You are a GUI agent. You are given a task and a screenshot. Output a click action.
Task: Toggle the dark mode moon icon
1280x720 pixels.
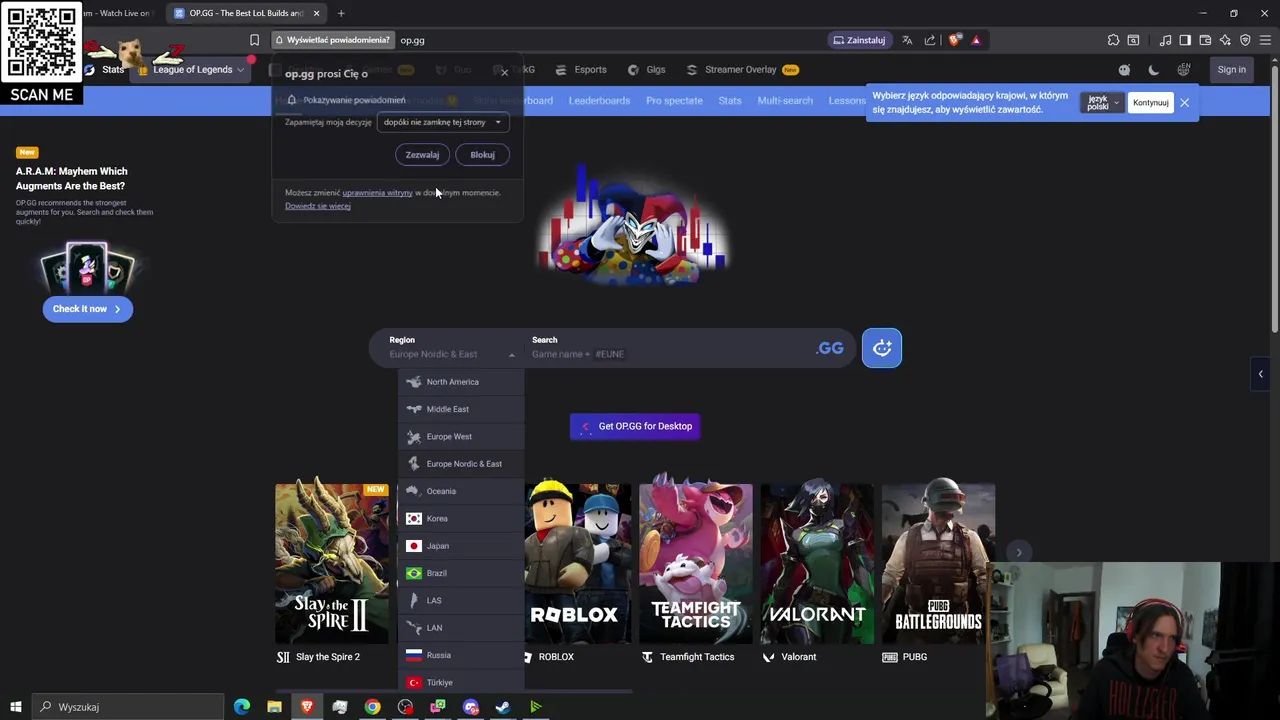click(x=1154, y=70)
